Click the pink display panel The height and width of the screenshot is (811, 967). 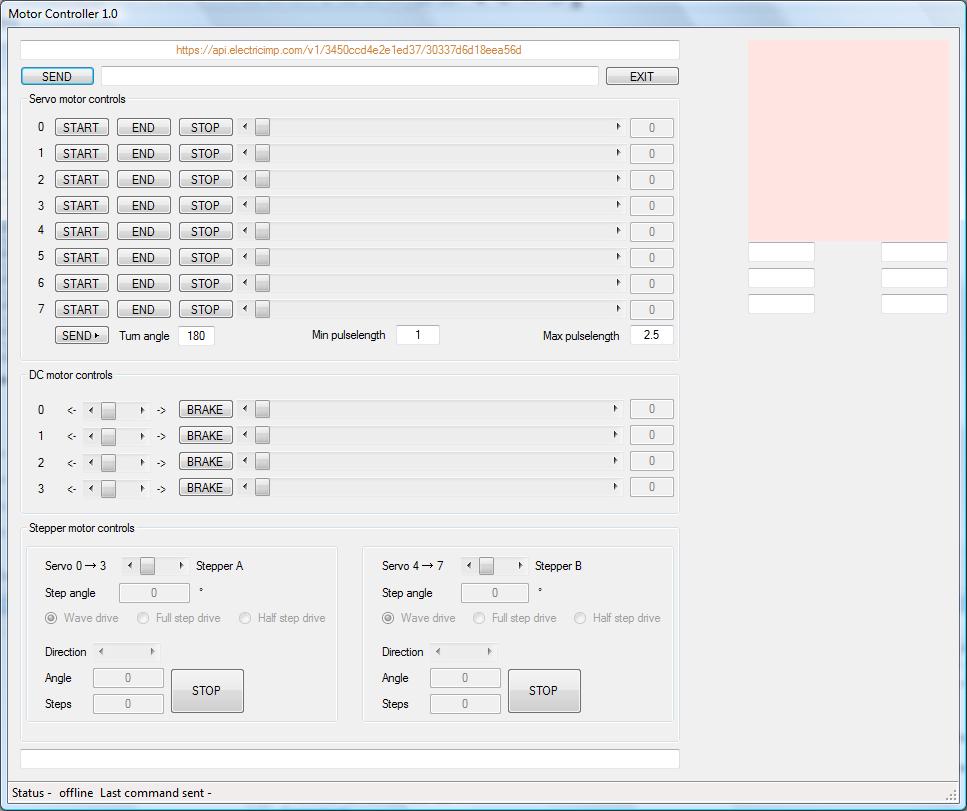[x=848, y=141]
